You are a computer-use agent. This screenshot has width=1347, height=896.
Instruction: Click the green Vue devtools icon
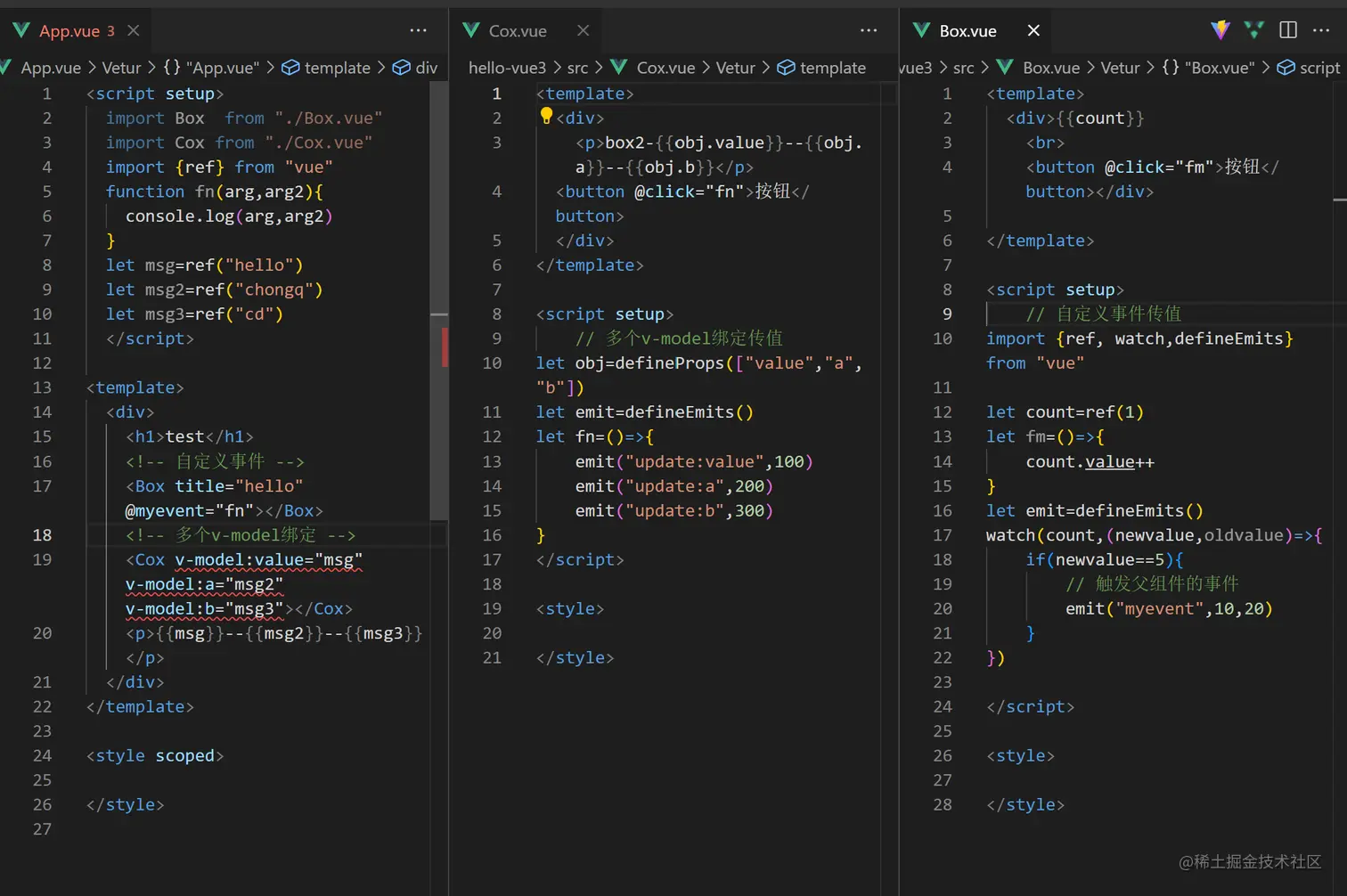point(1254,30)
